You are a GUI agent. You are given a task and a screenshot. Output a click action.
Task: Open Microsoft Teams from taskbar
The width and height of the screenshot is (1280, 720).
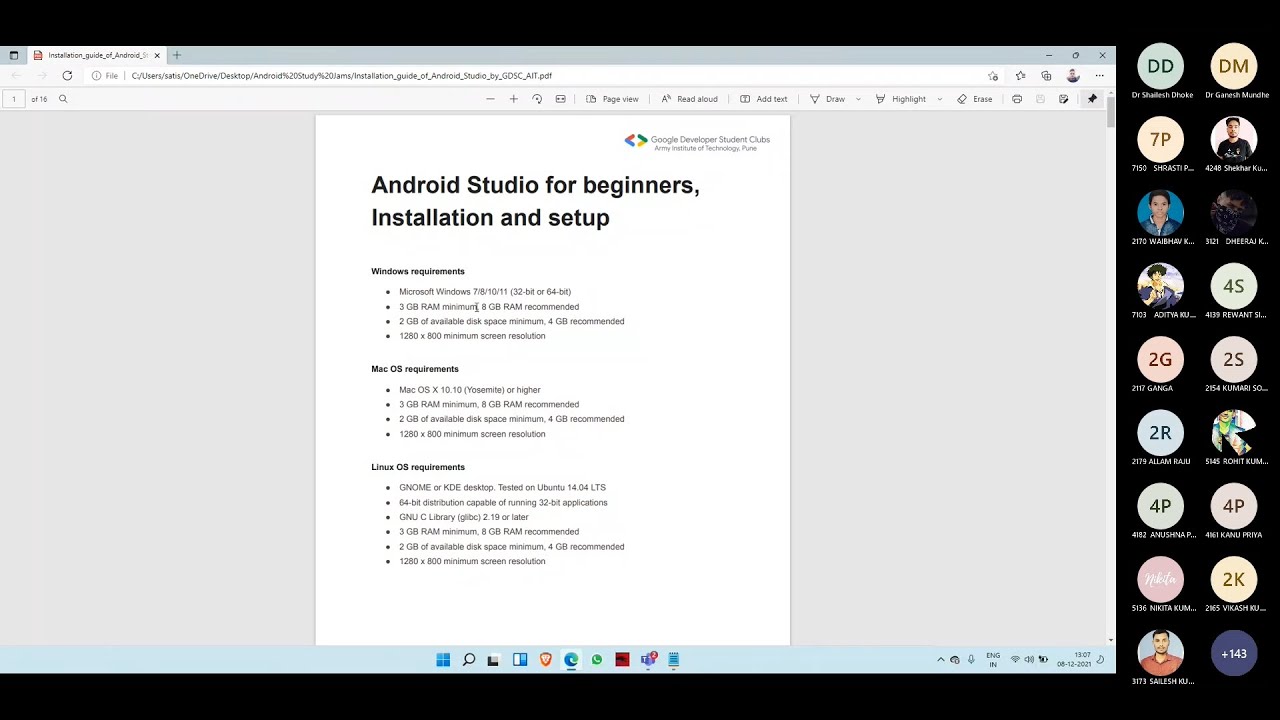pyautogui.click(x=649, y=660)
